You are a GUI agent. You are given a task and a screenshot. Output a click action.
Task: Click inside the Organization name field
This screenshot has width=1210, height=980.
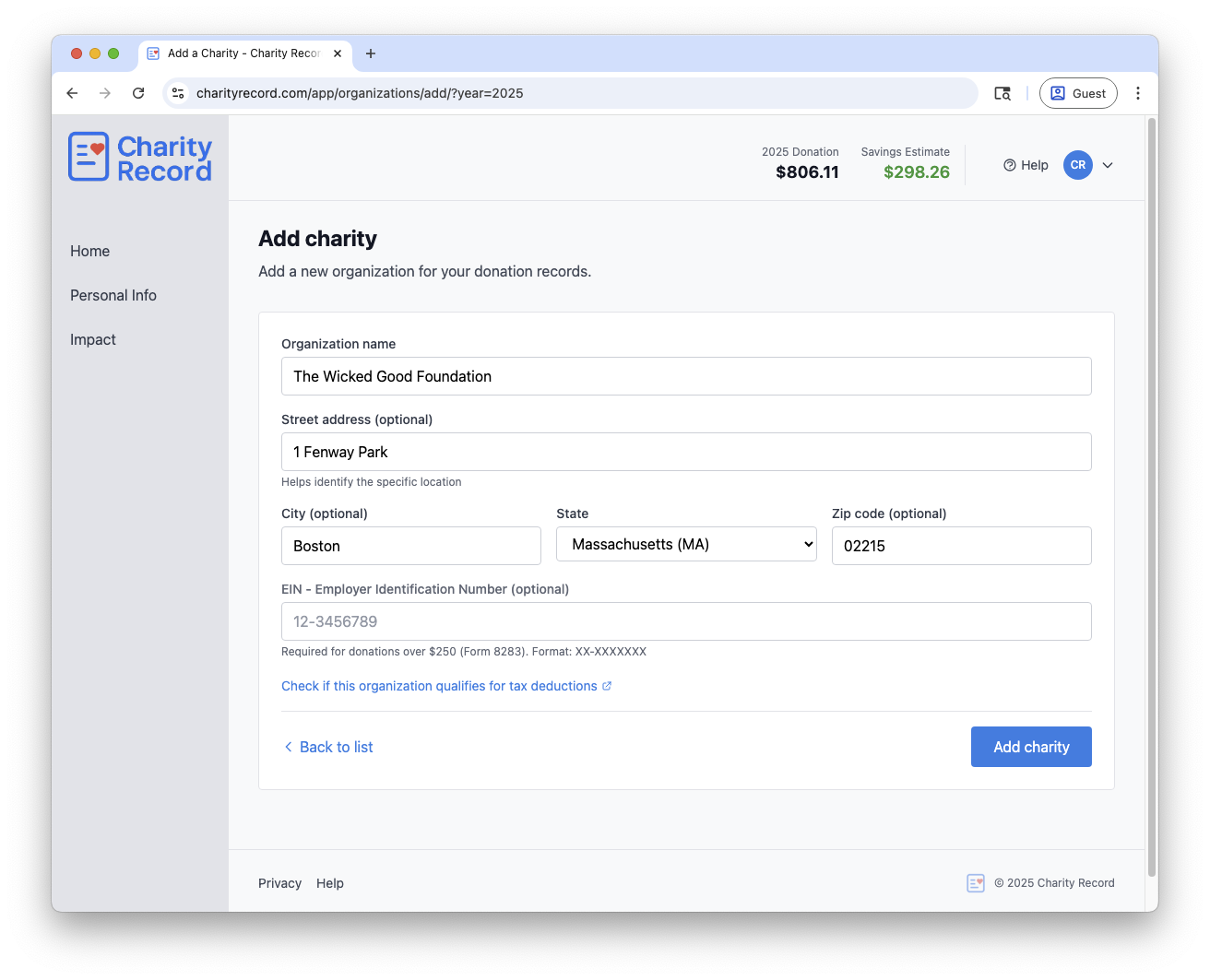[x=686, y=376]
